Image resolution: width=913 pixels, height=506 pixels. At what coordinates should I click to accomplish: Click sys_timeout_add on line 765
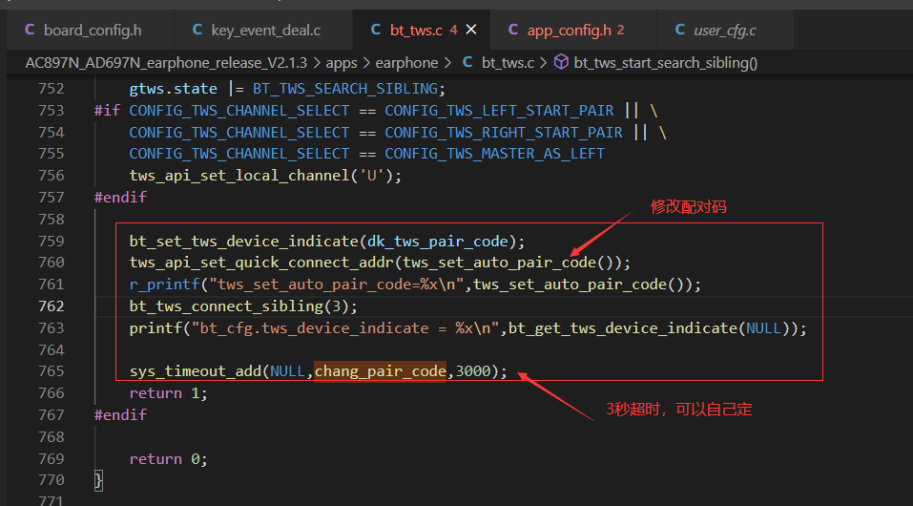click(195, 371)
